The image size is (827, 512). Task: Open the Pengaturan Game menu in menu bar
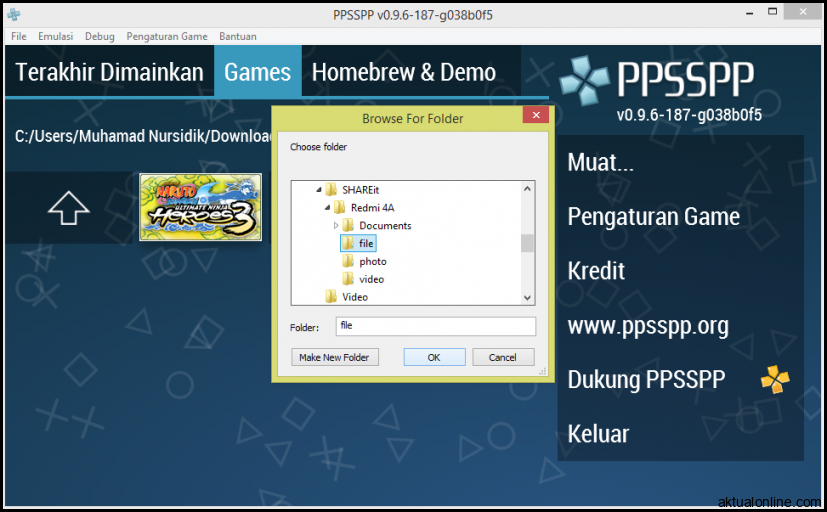pyautogui.click(x=167, y=36)
